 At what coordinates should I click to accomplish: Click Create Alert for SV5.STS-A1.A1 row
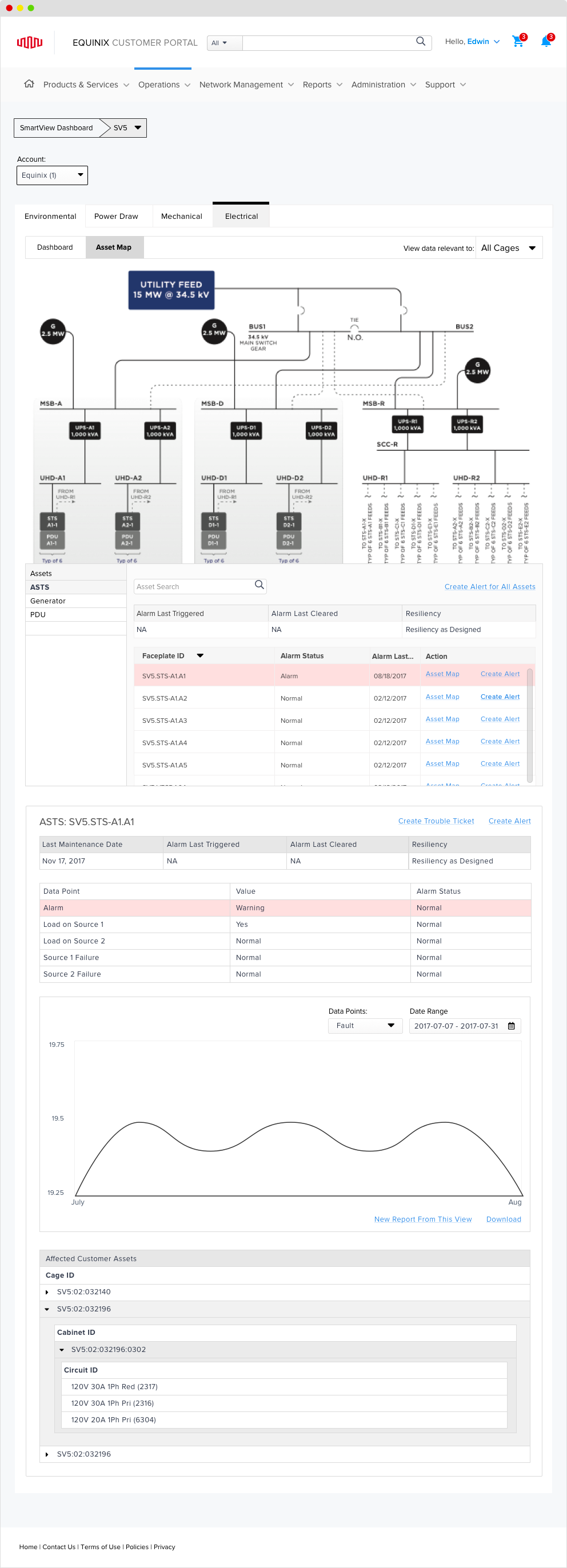500,674
